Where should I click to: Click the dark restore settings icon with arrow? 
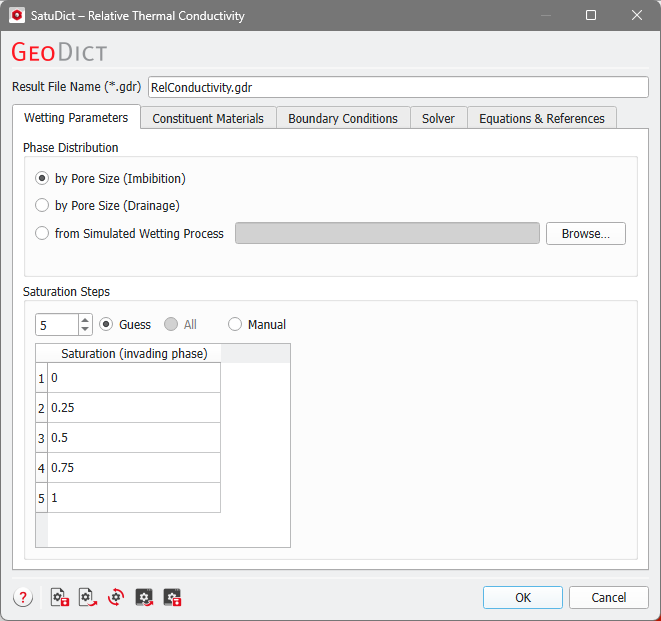144,597
